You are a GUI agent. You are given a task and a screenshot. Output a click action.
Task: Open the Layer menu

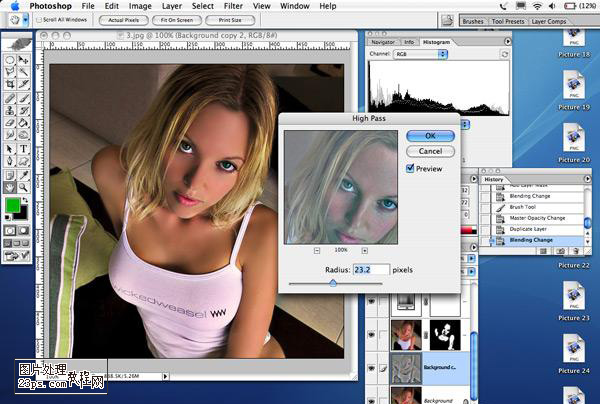pyautogui.click(x=172, y=6)
